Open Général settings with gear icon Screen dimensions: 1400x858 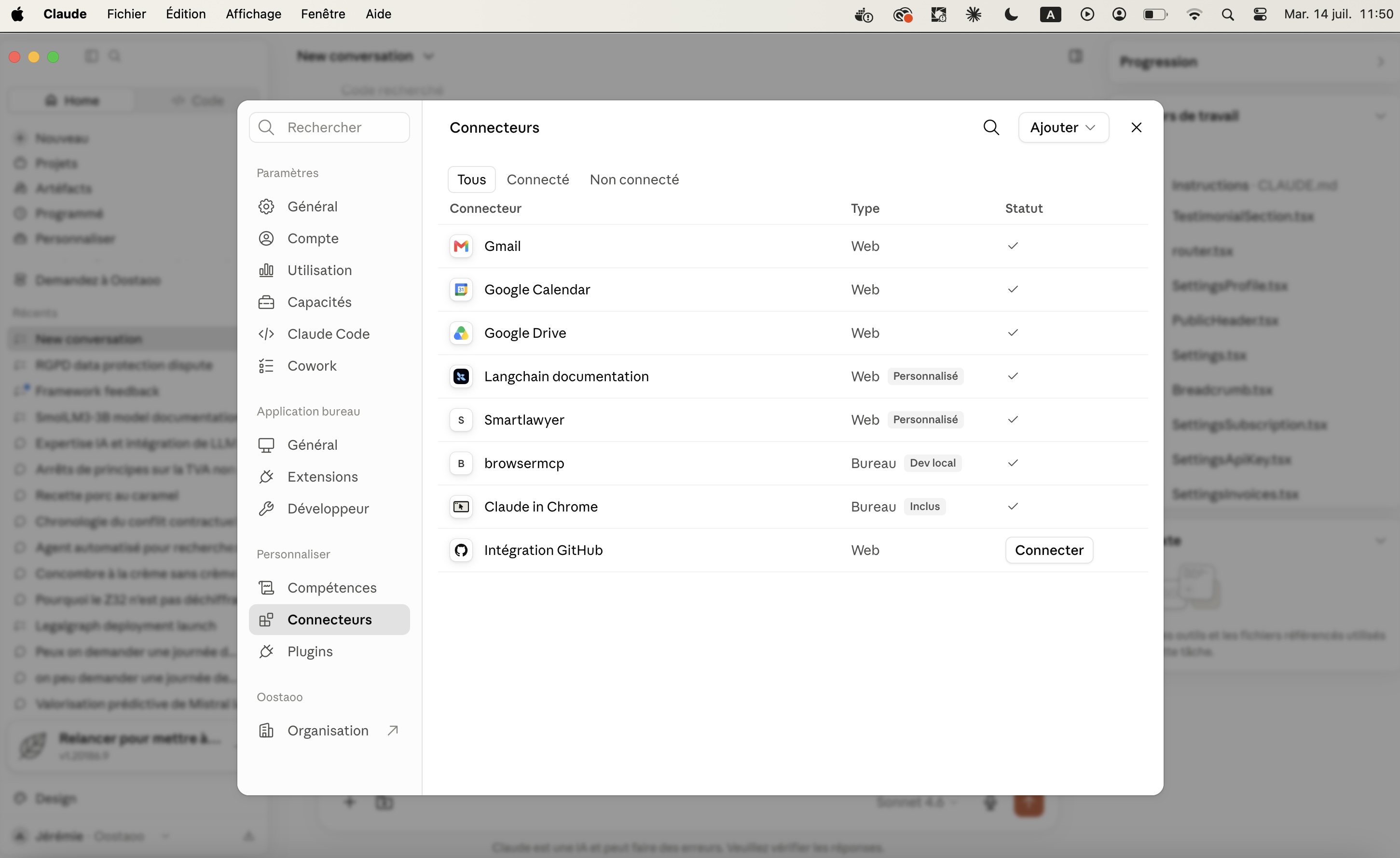(329, 206)
